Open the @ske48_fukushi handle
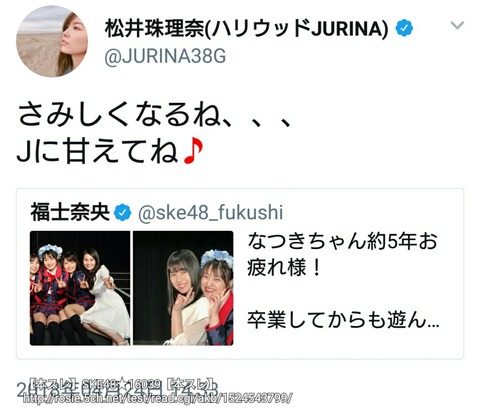 (x=211, y=213)
